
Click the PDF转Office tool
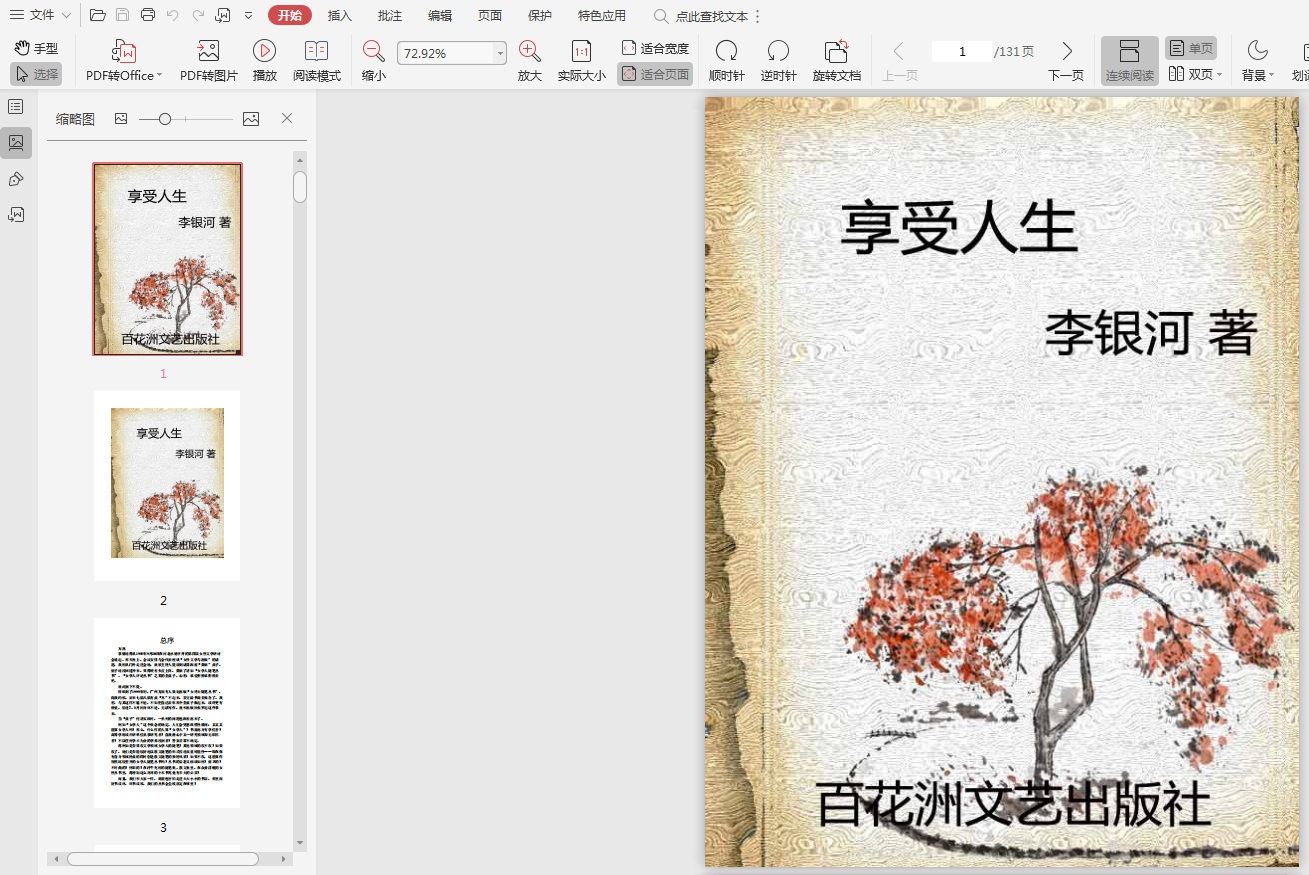click(124, 61)
